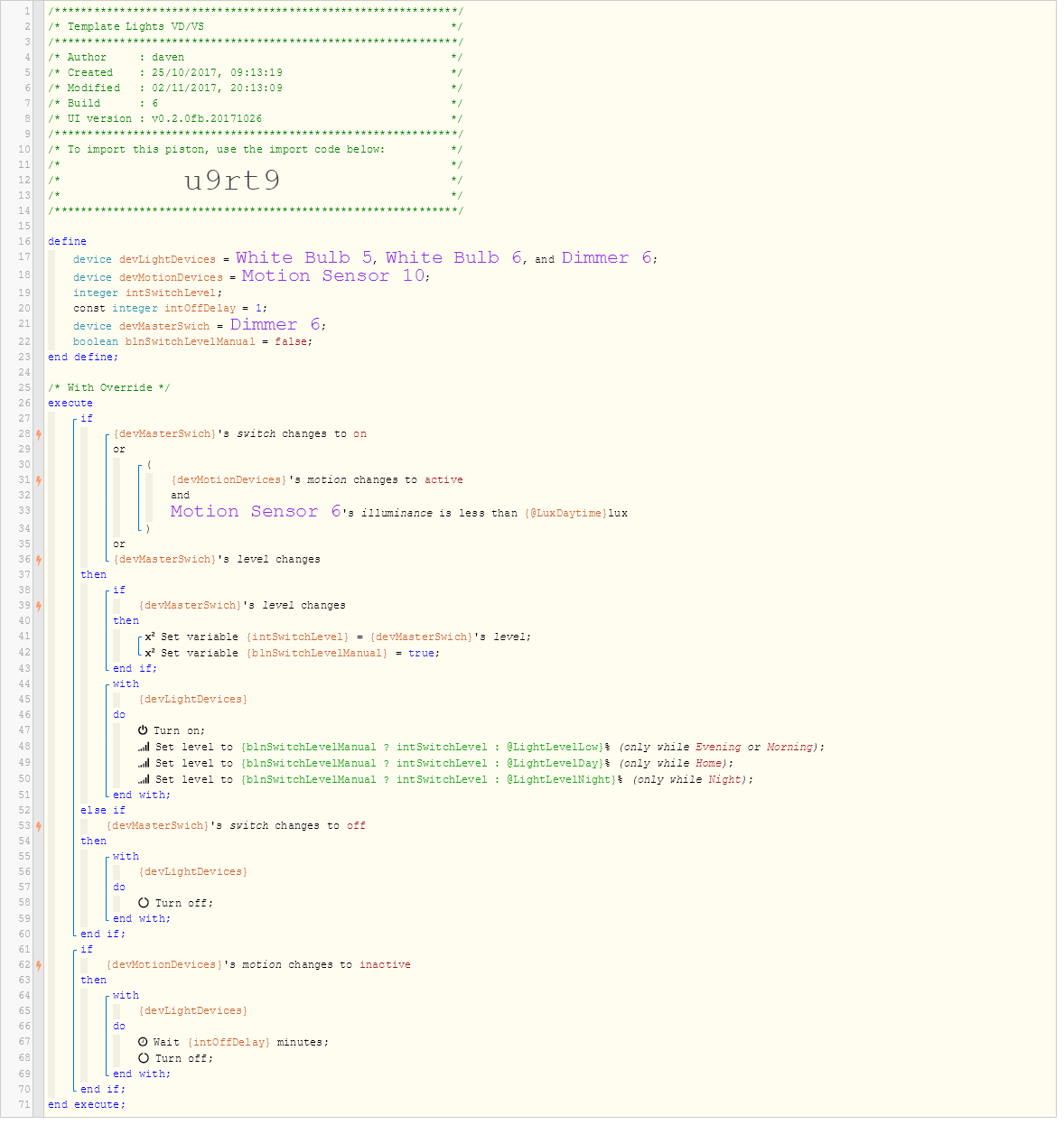Screen dimensions: 1064x1125
Task: Click the 'and' operator on line 32
Action: tap(181, 496)
